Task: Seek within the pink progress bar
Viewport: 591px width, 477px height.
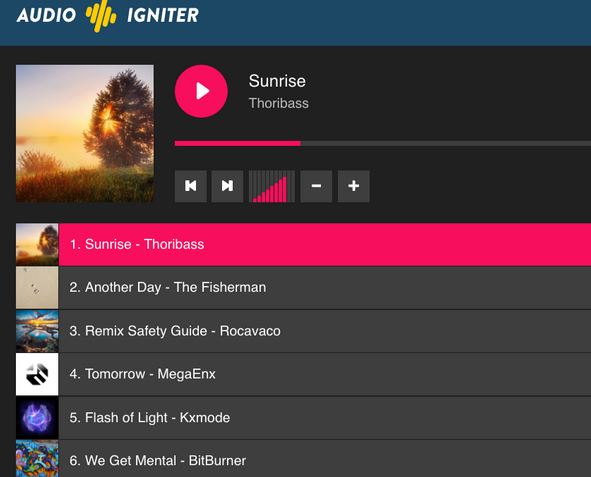Action: pos(383,143)
